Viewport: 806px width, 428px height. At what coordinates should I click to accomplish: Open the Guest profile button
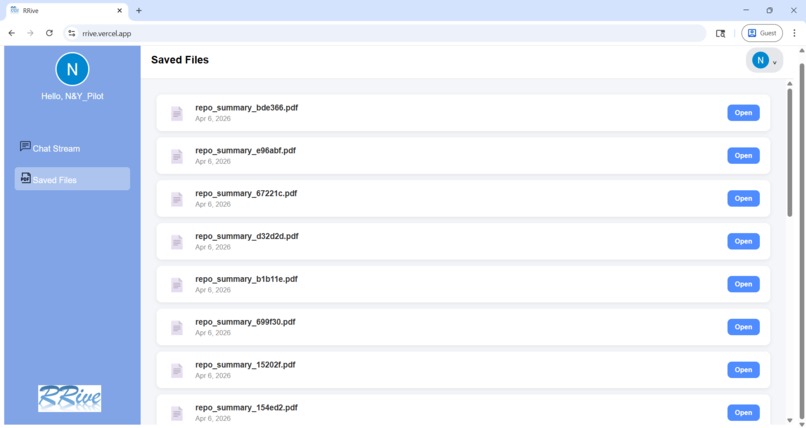pyautogui.click(x=762, y=33)
